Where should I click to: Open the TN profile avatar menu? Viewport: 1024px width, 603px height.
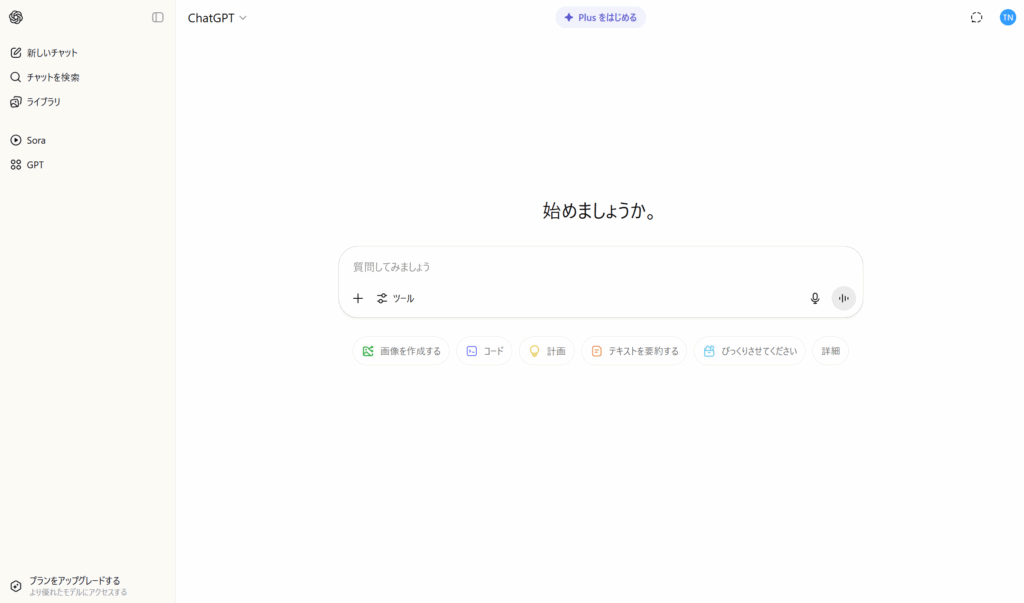coord(1008,18)
